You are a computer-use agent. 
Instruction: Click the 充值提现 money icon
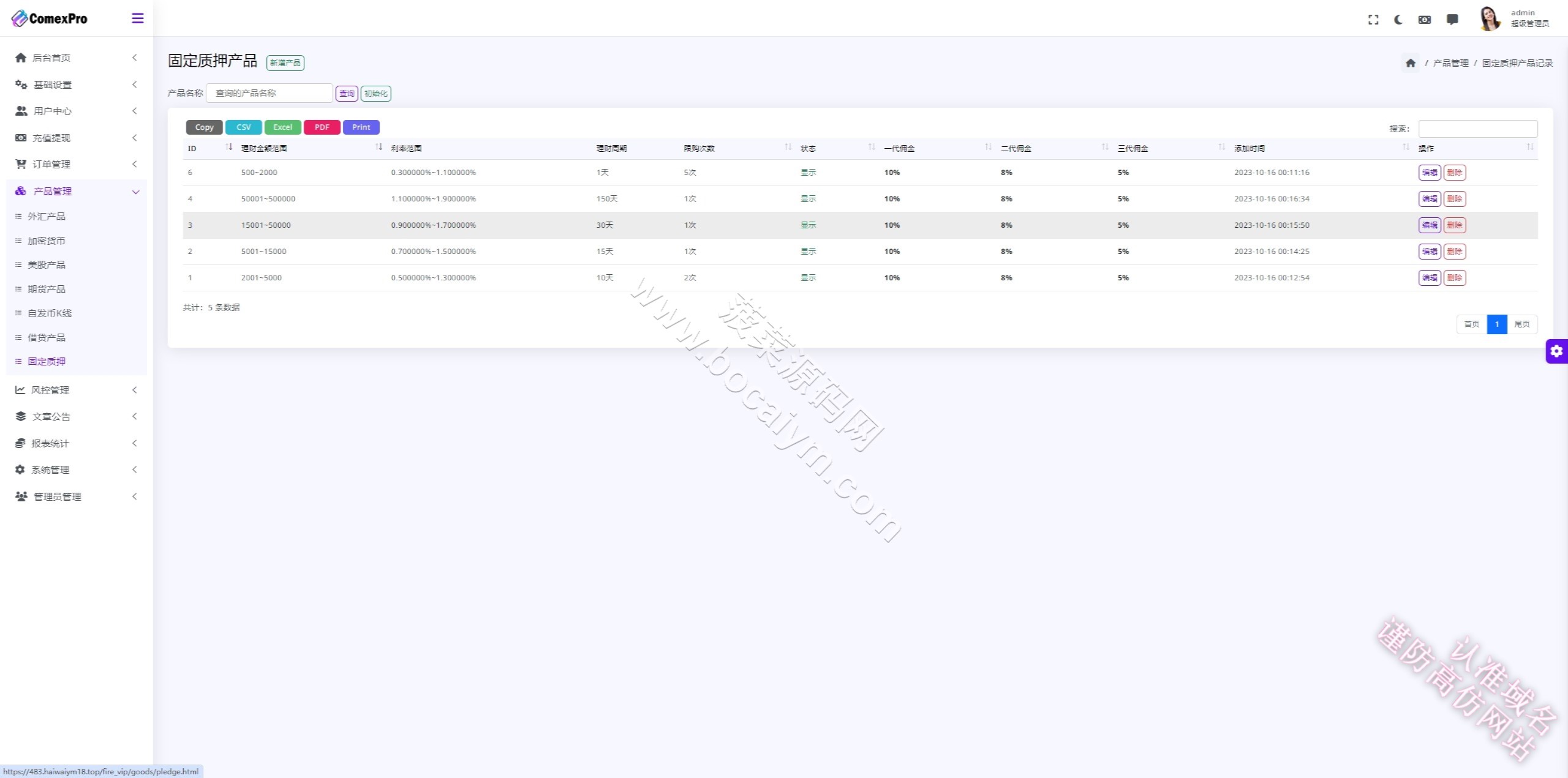(x=21, y=138)
